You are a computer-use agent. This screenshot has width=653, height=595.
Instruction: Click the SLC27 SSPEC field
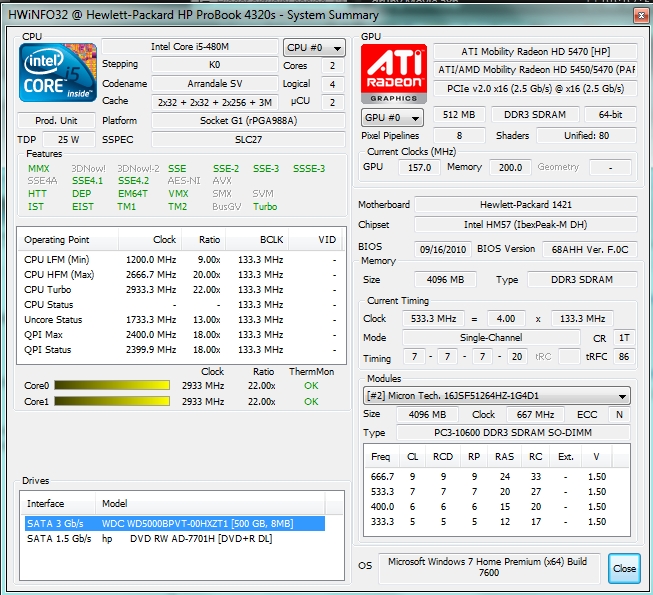tap(249, 139)
